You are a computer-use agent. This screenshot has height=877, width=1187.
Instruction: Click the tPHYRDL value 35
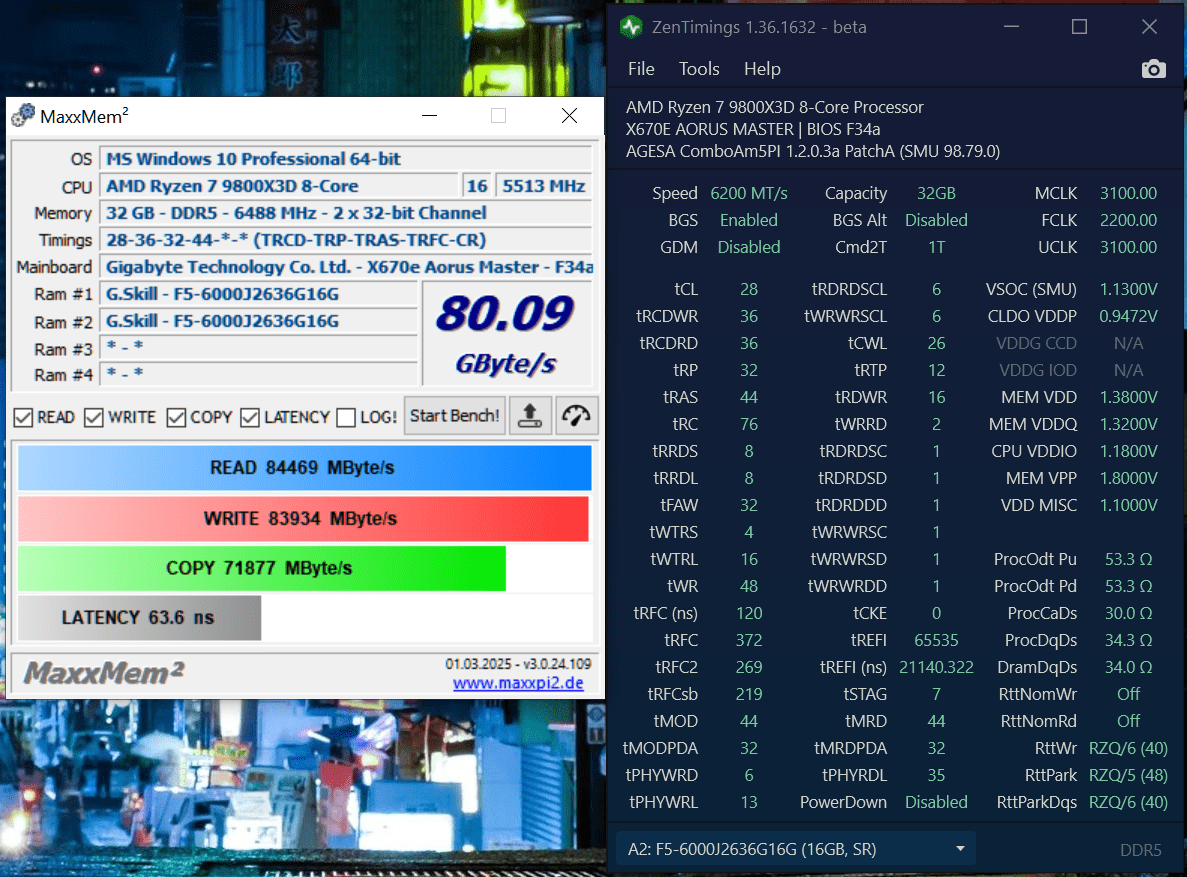936,776
